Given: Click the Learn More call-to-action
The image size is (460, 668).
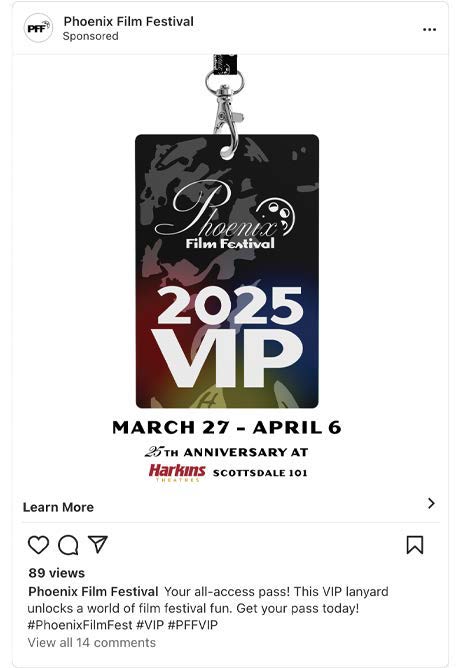Looking at the screenshot, I should (58, 507).
